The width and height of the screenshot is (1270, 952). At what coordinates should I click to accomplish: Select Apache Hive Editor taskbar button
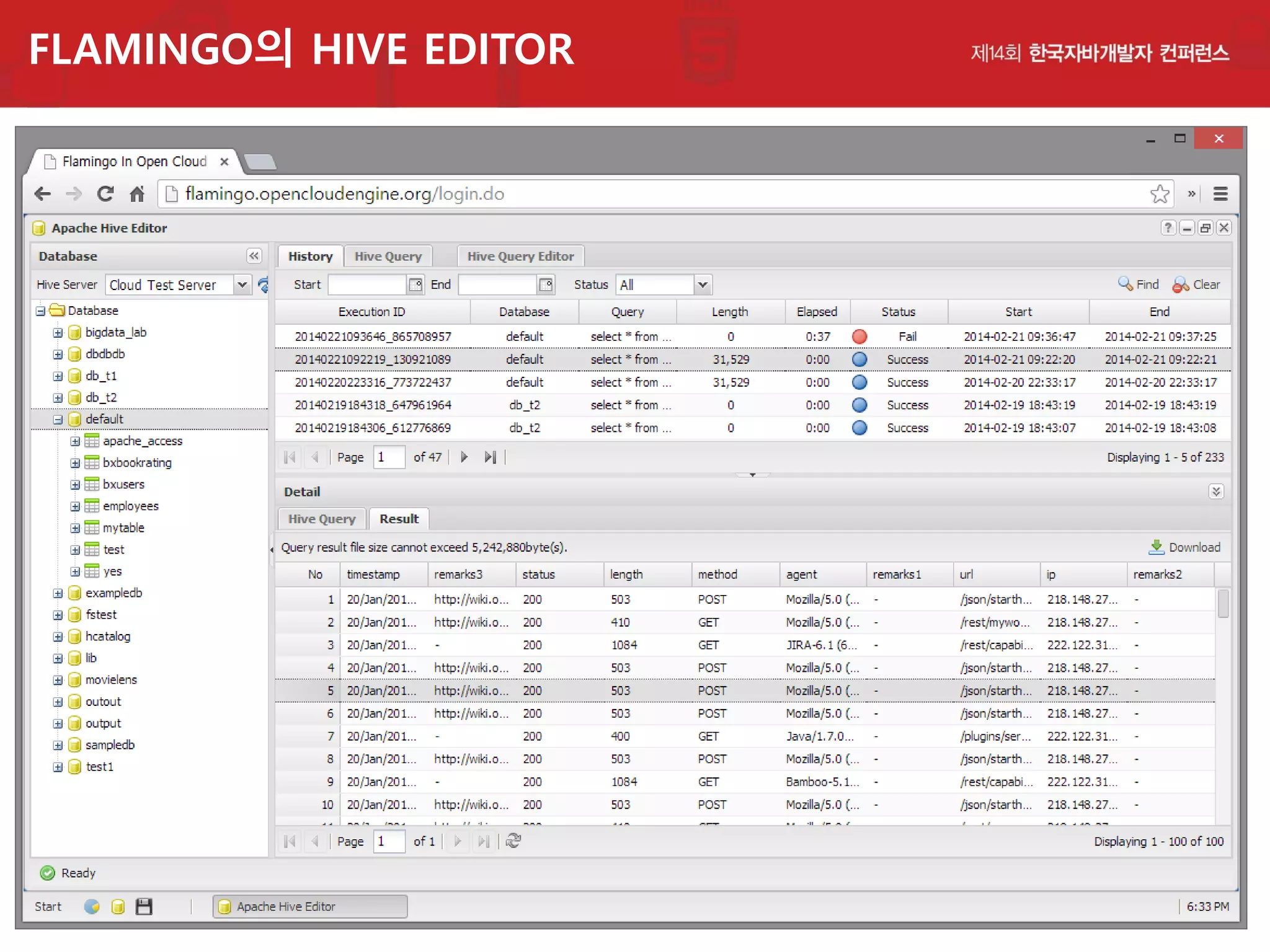(x=310, y=907)
